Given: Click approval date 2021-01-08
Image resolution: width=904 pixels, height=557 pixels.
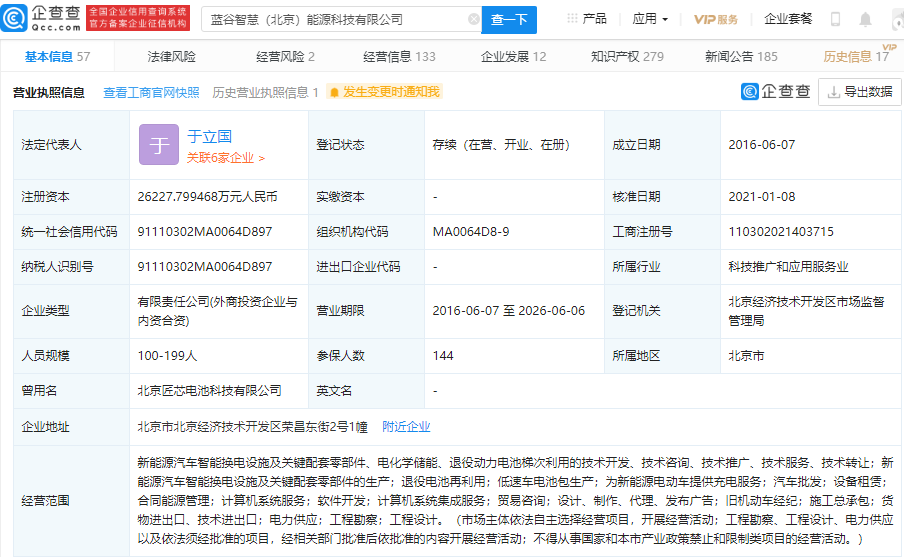Looking at the screenshot, I should [x=762, y=197].
